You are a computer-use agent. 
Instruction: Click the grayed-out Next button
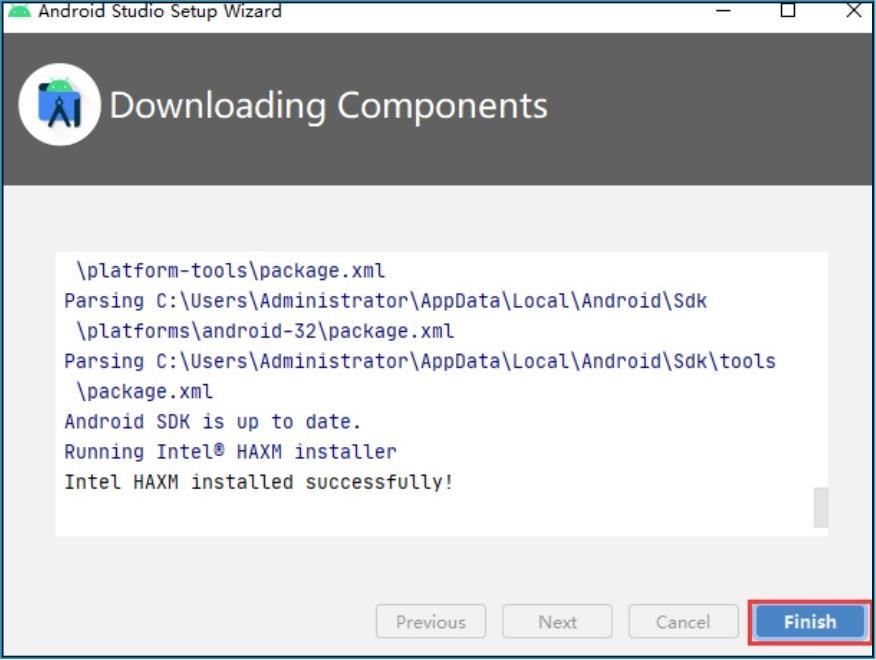point(557,622)
